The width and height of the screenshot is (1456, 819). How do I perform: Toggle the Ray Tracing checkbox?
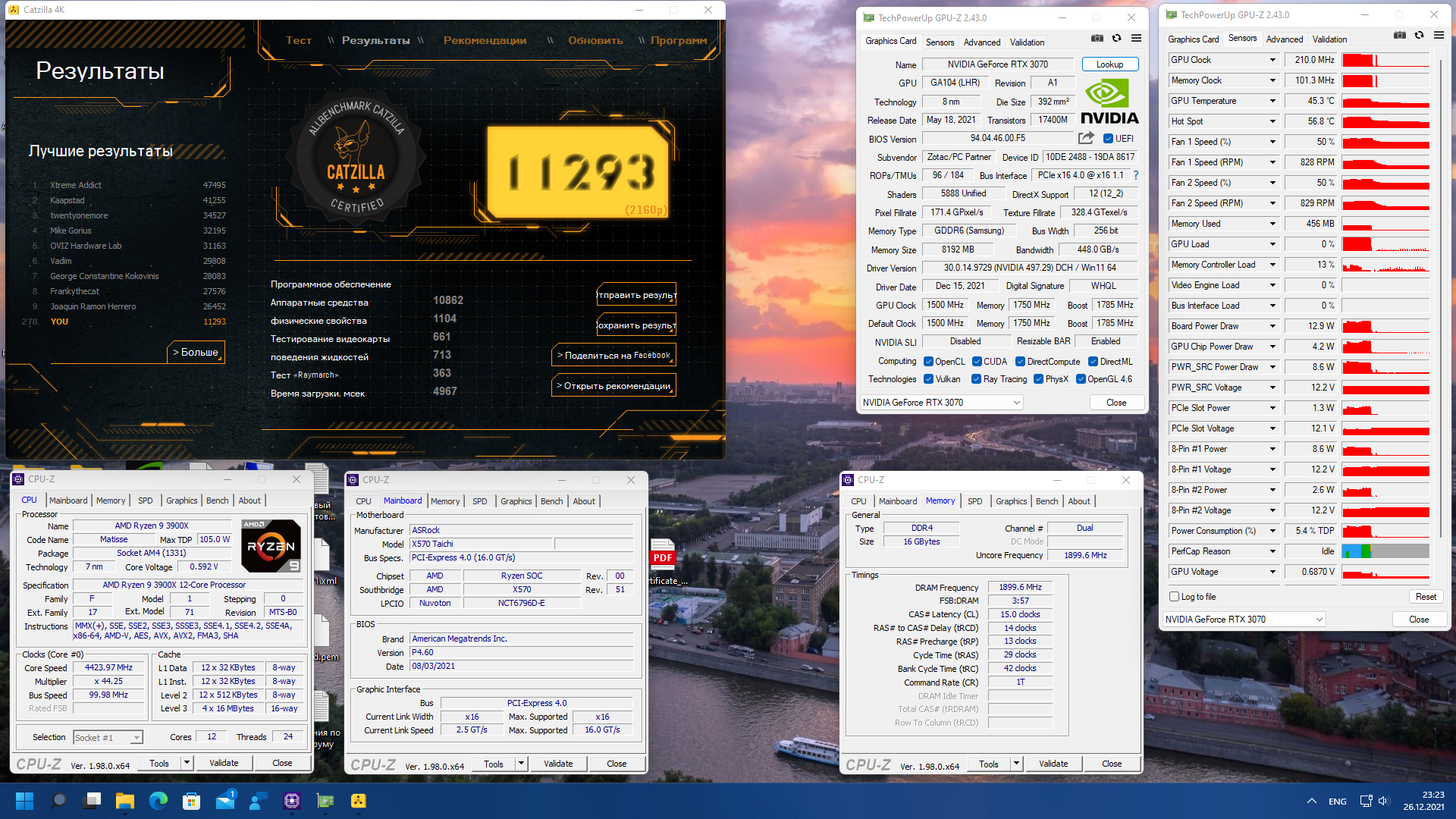point(977,379)
